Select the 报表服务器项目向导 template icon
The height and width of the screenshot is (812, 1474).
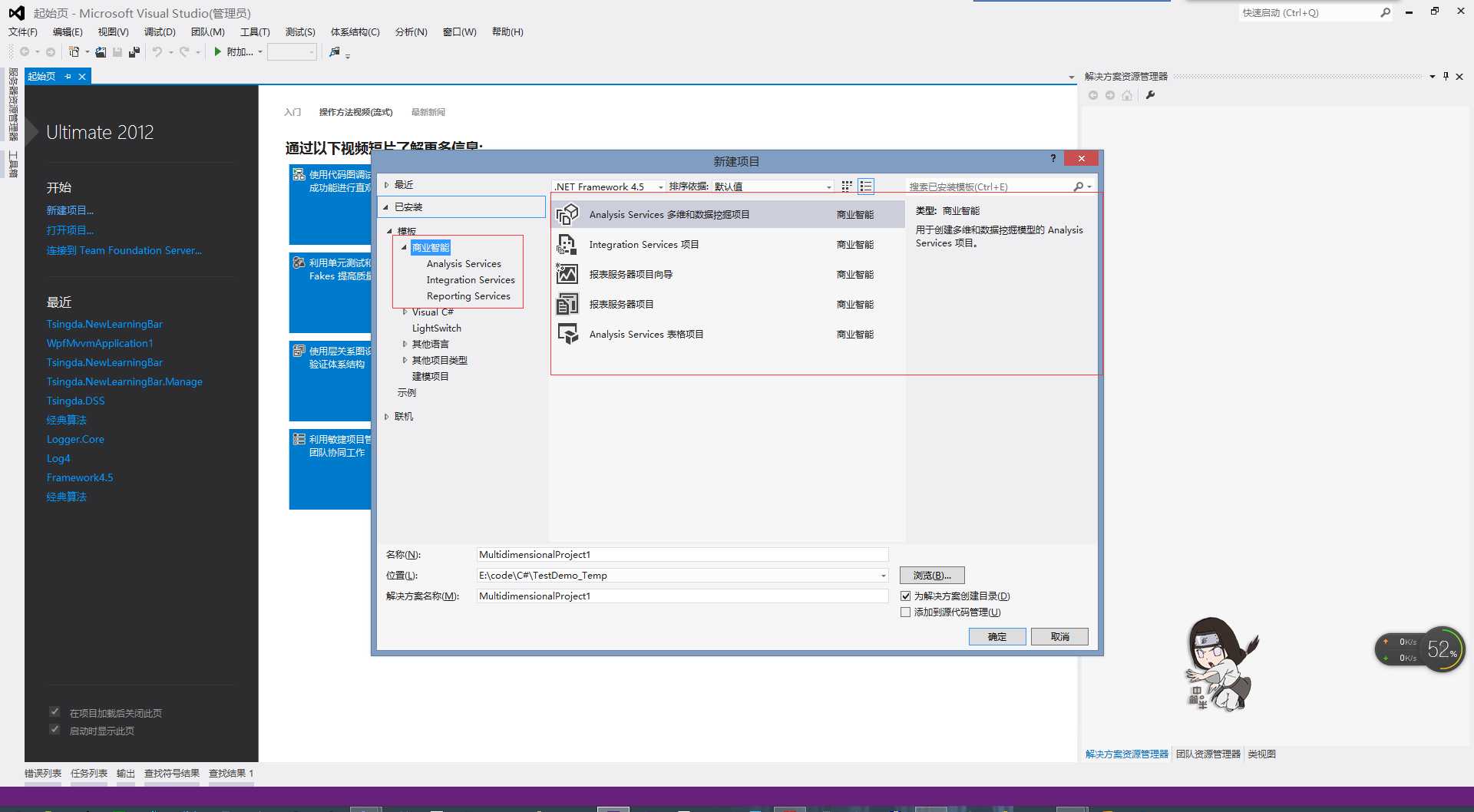click(567, 274)
